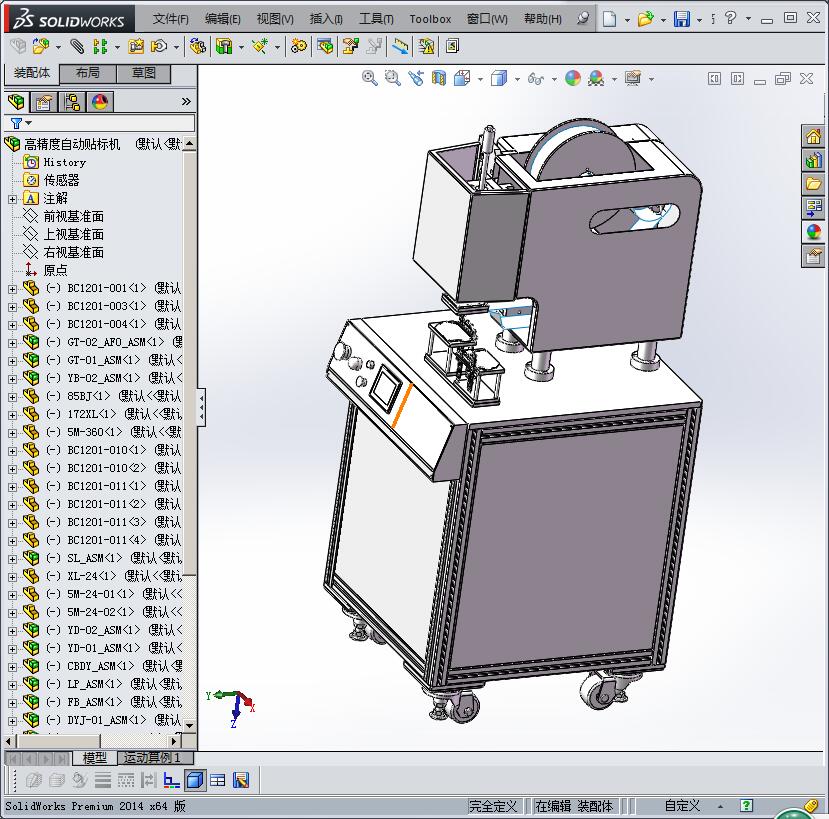
Task: Expand the GT-02_AFO_ASM<1> subassembly
Action: pos(12,343)
